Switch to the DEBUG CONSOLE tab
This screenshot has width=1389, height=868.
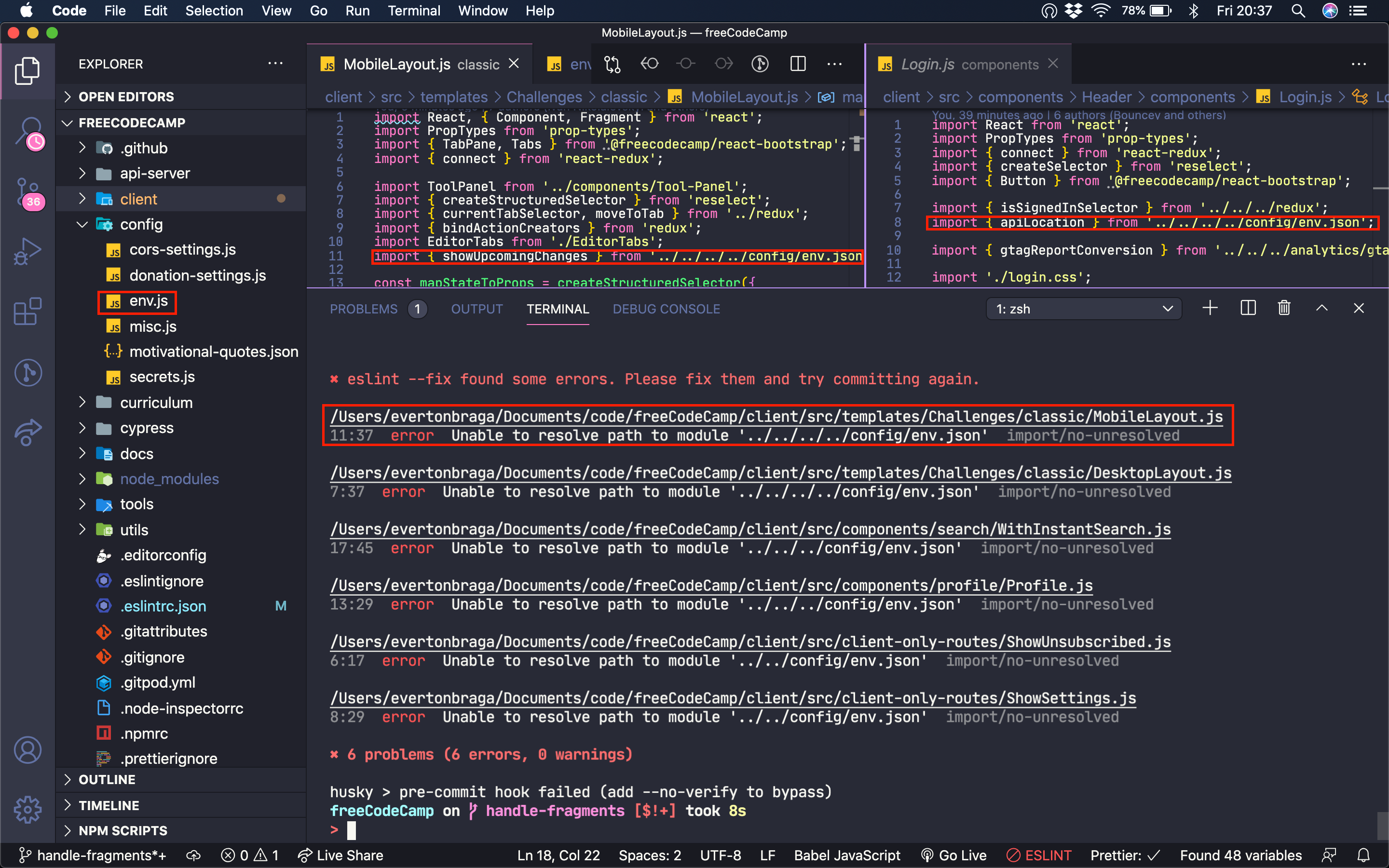666,309
